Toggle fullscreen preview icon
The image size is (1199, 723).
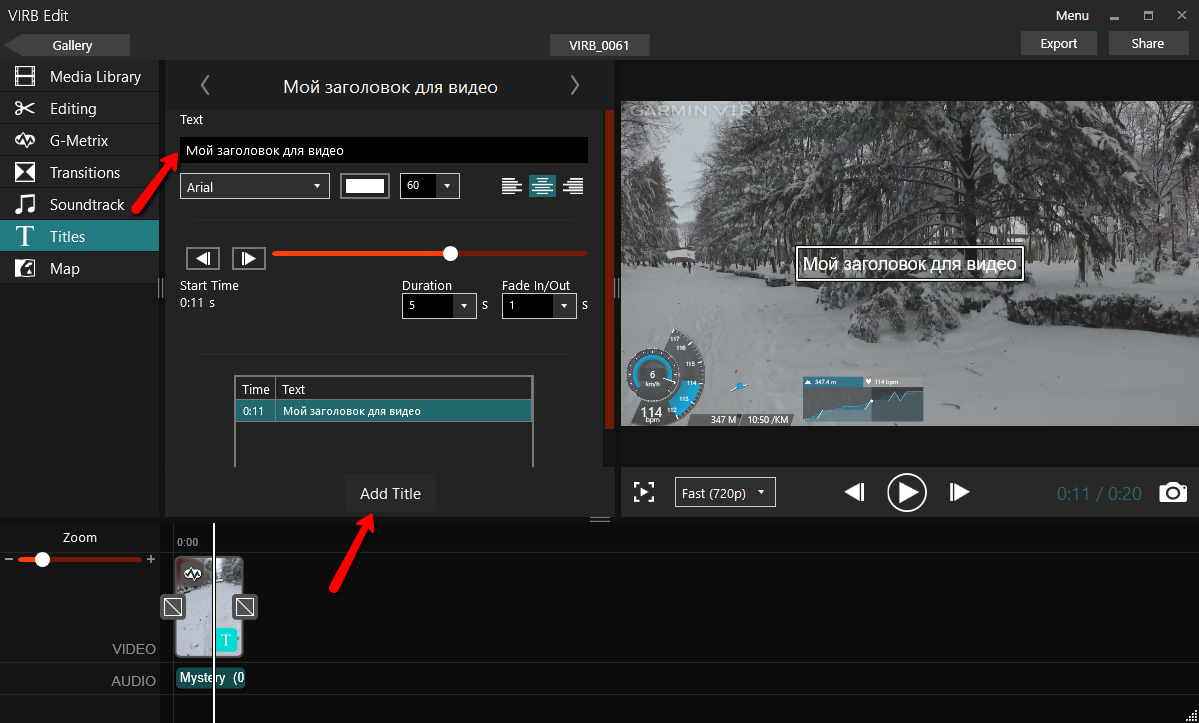point(644,492)
